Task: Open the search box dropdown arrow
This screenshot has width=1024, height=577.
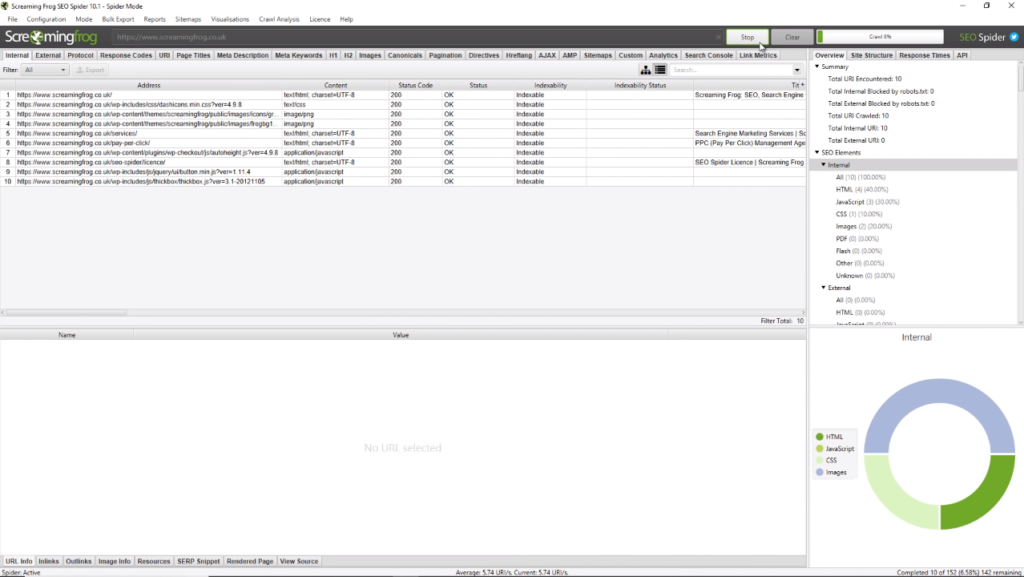Action: [797, 70]
